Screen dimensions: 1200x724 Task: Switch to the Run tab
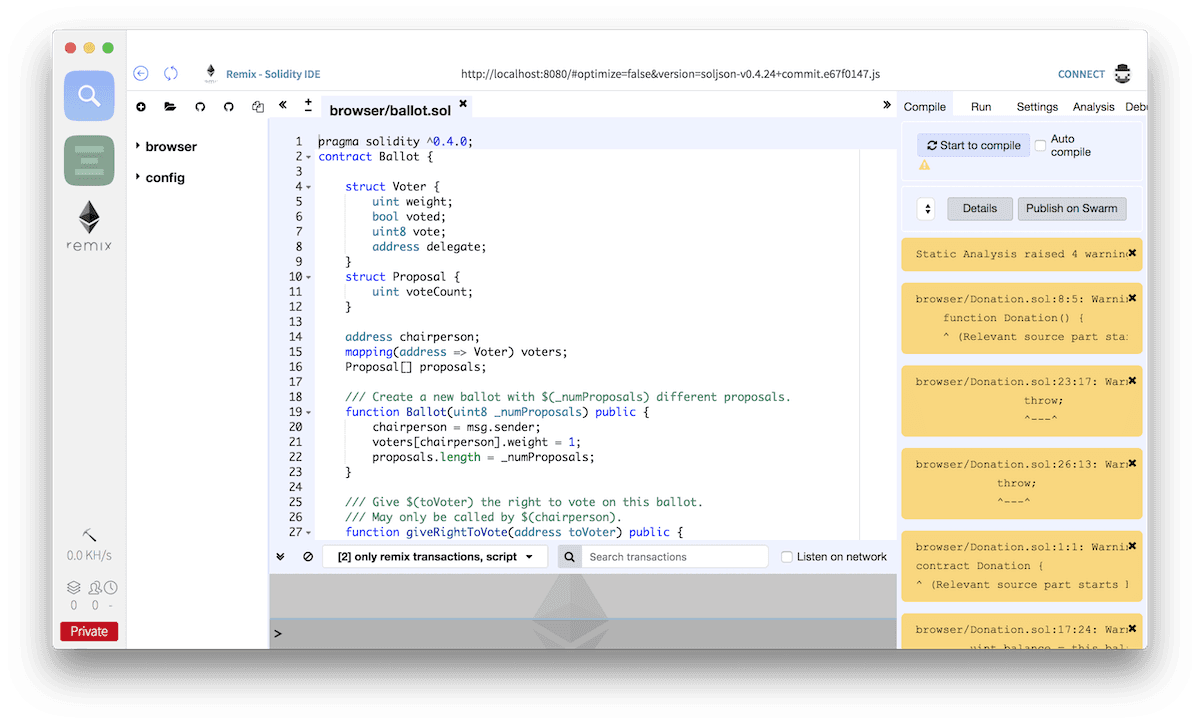click(x=980, y=106)
